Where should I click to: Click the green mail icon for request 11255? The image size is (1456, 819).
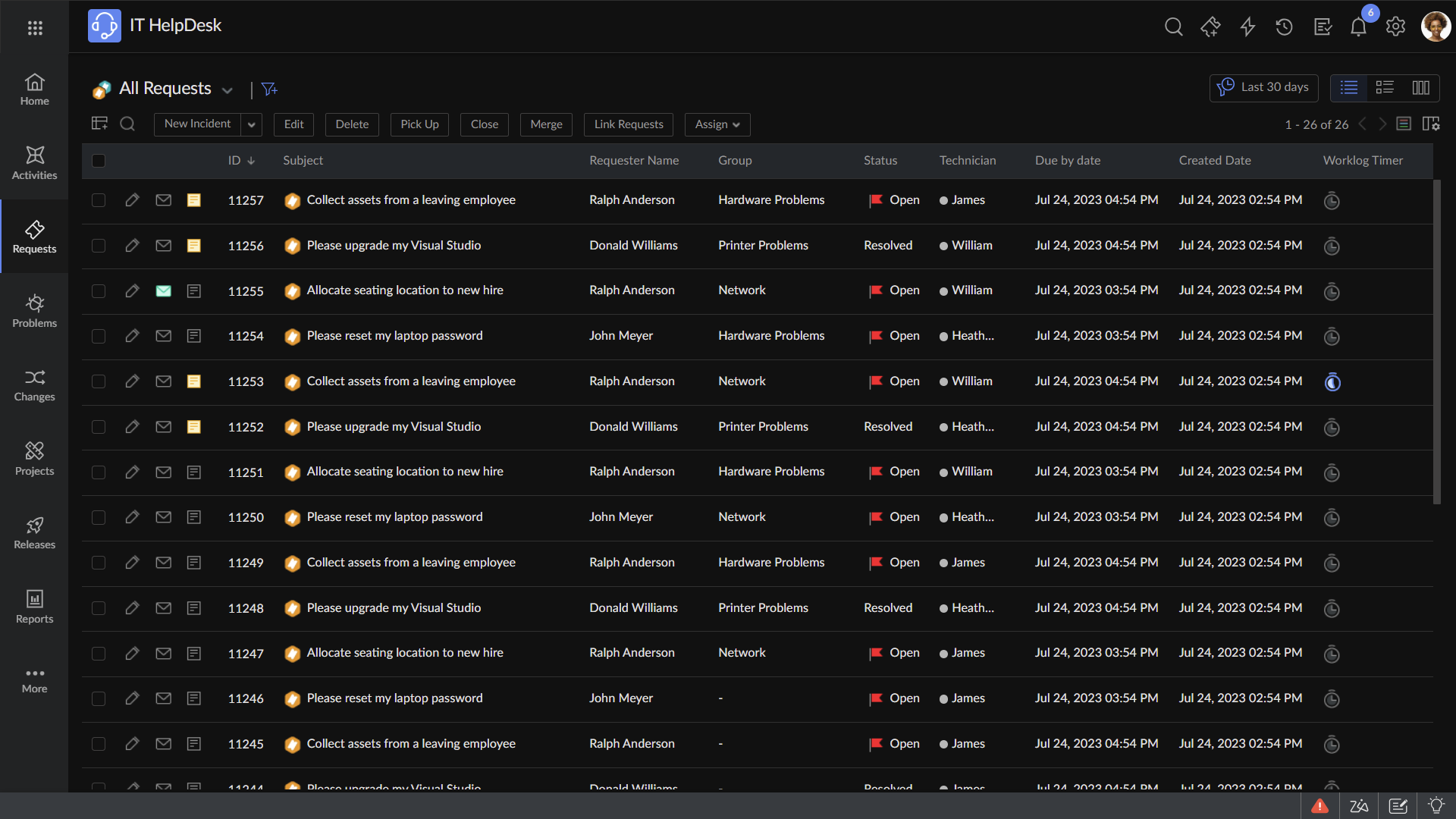pos(163,291)
